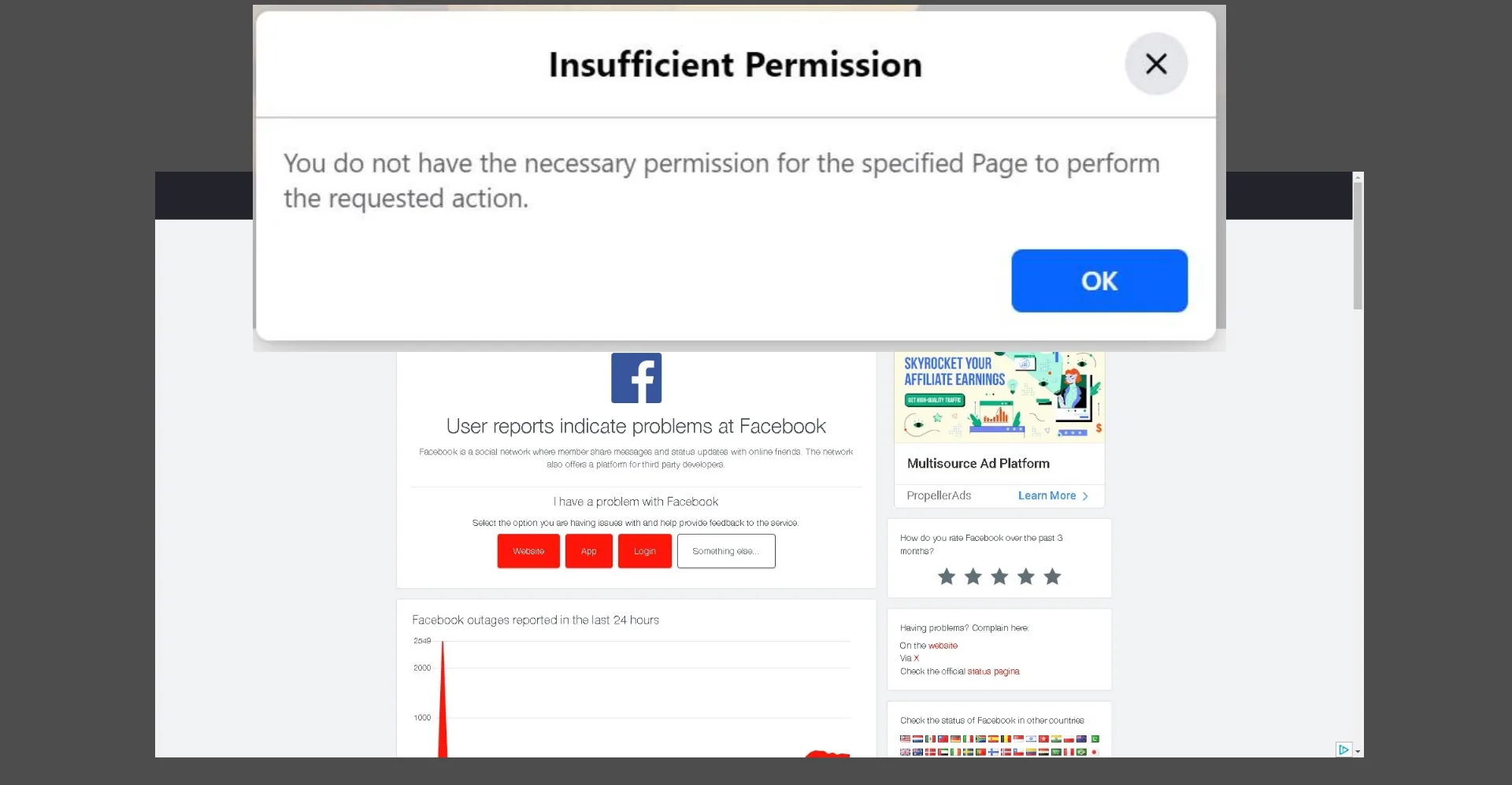The width and height of the screenshot is (1512, 785).
Task: Rate Facebook two stars
Action: click(973, 577)
